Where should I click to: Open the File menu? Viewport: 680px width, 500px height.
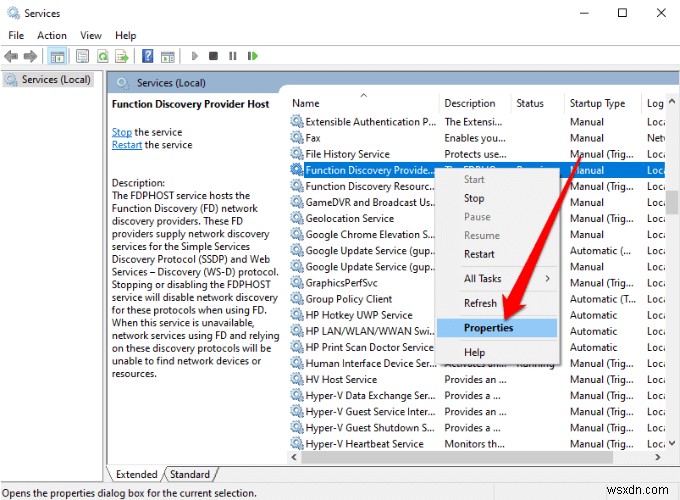click(16, 36)
